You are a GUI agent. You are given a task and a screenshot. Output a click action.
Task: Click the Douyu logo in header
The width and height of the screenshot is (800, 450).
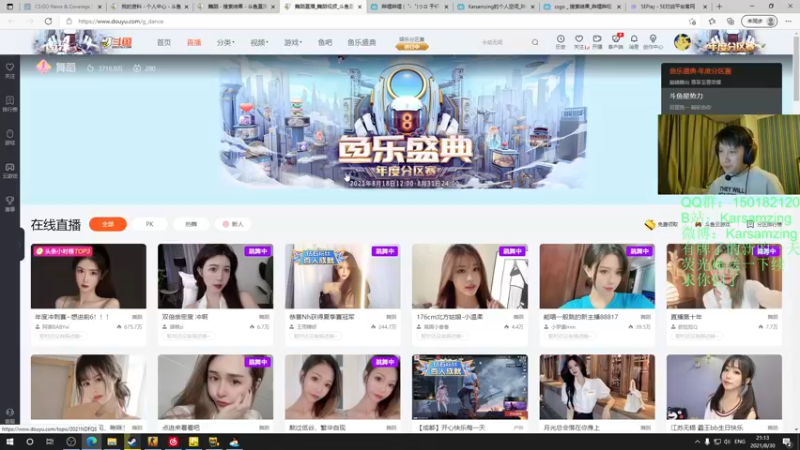click(x=117, y=43)
